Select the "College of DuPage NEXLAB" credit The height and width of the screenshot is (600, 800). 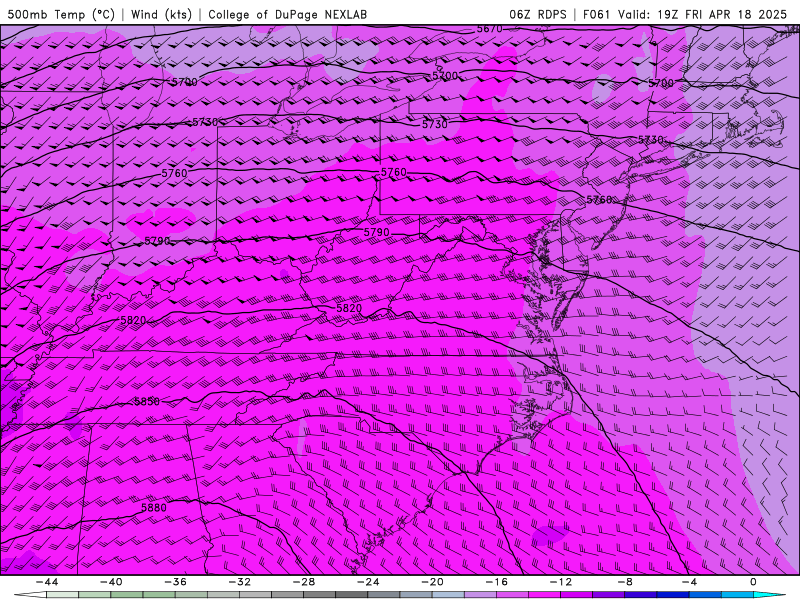click(287, 14)
